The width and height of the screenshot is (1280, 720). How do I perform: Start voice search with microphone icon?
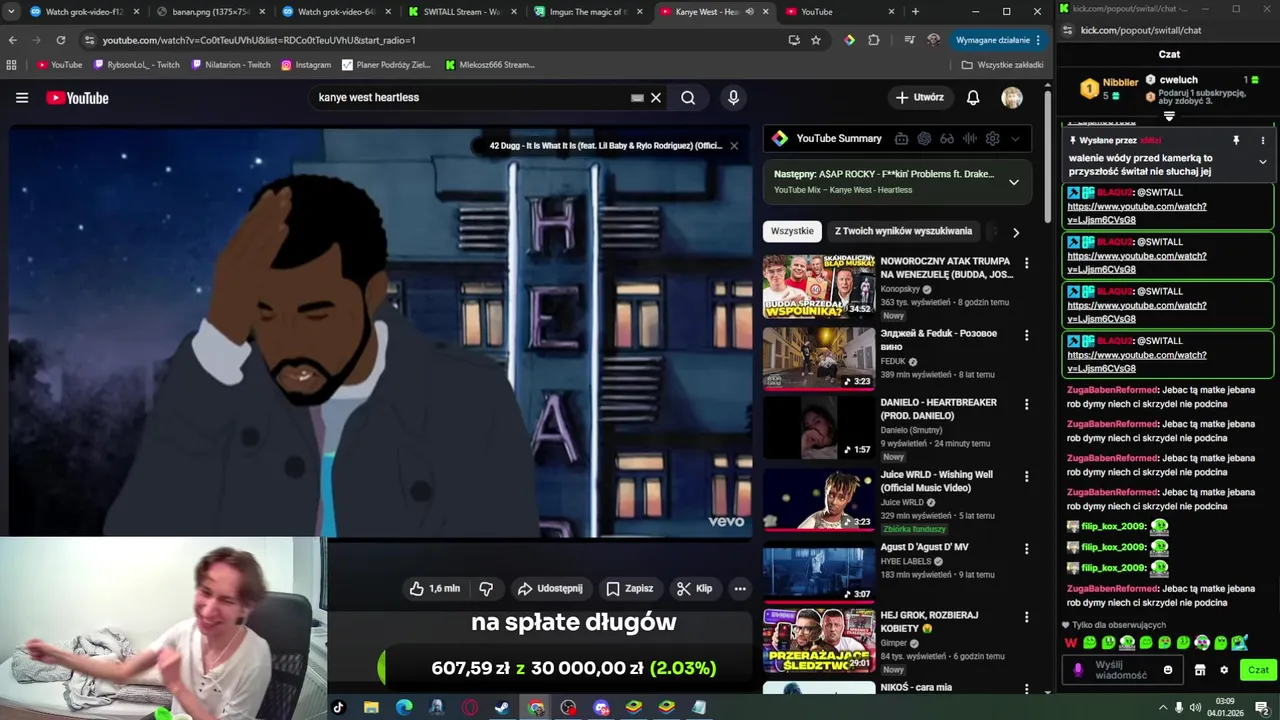(733, 98)
